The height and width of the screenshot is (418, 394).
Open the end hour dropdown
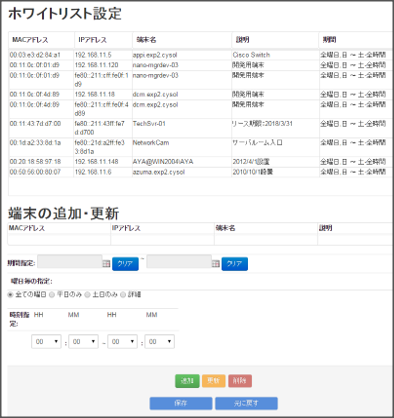(122, 341)
